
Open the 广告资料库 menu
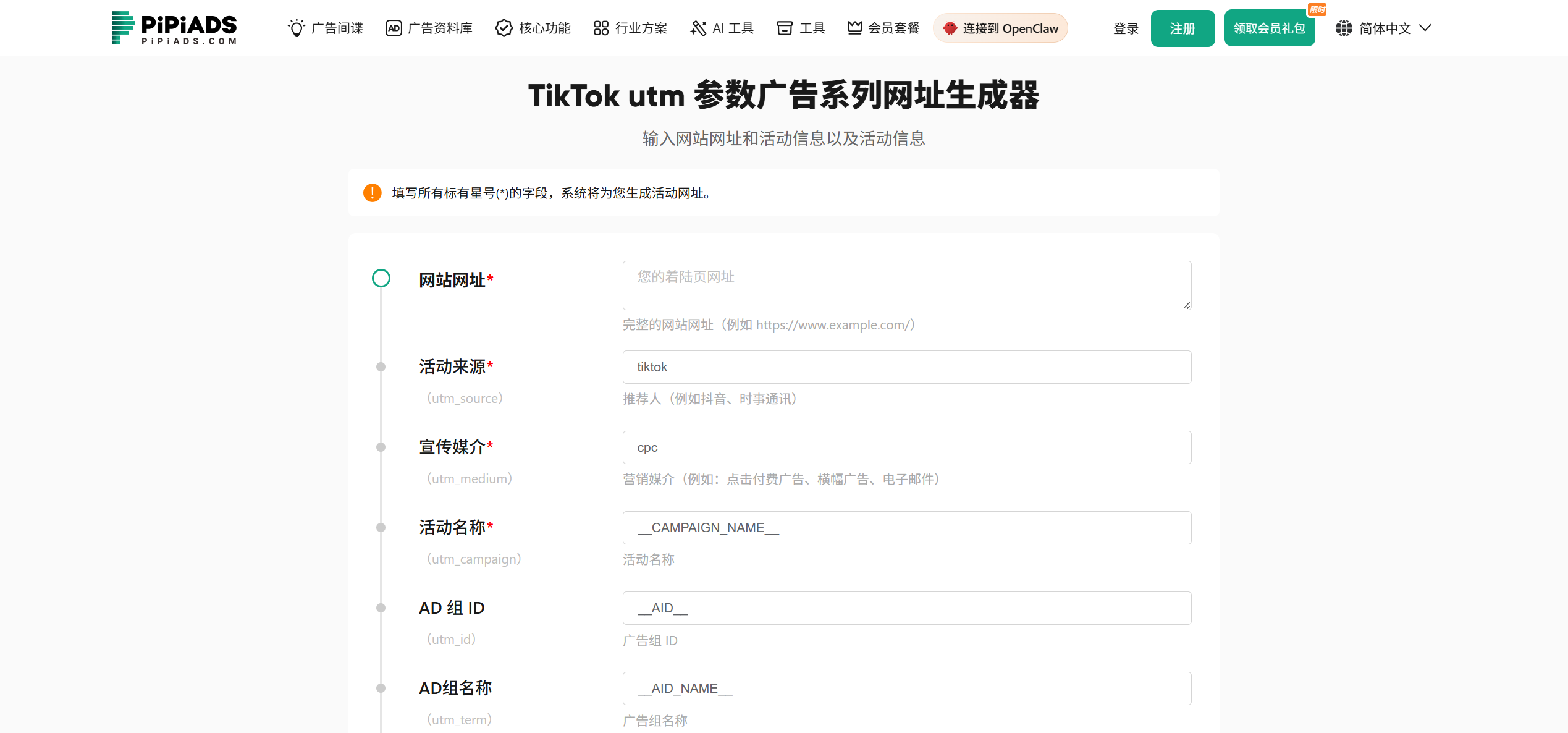[x=429, y=28]
